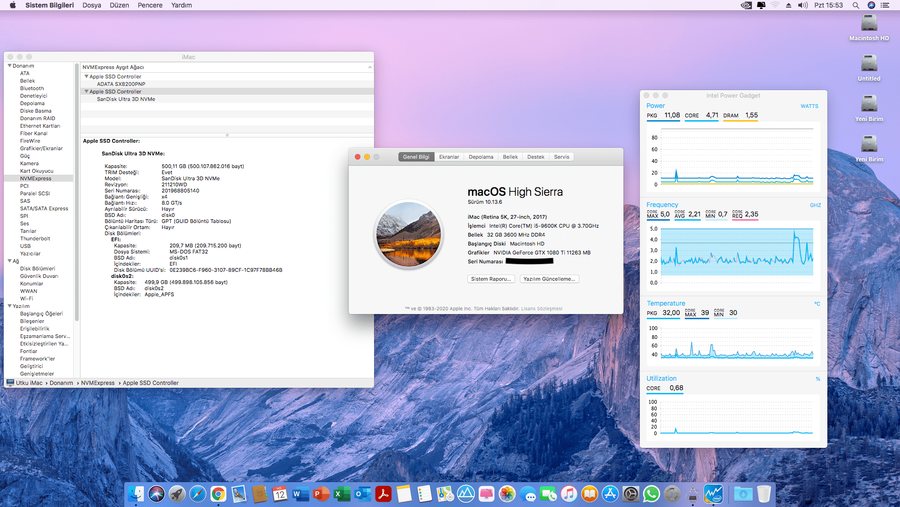Screen dimensions: 900x507
Task: Switch to the Servis tab
Action: point(561,157)
